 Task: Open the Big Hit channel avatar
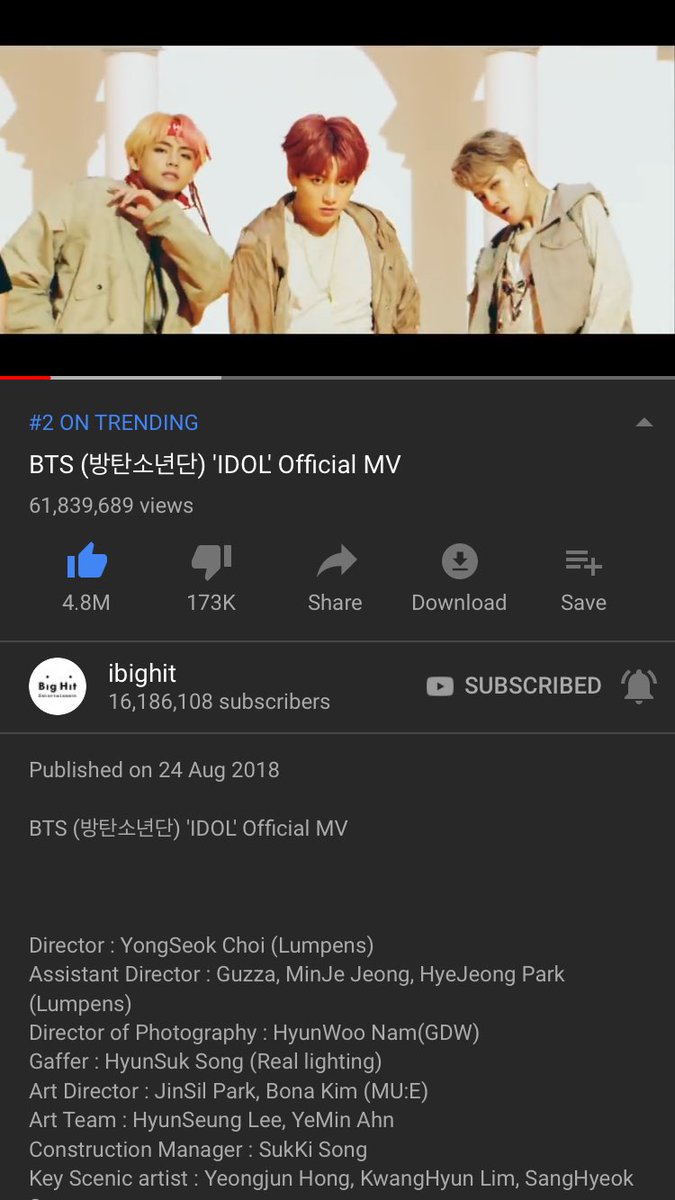tap(57, 686)
